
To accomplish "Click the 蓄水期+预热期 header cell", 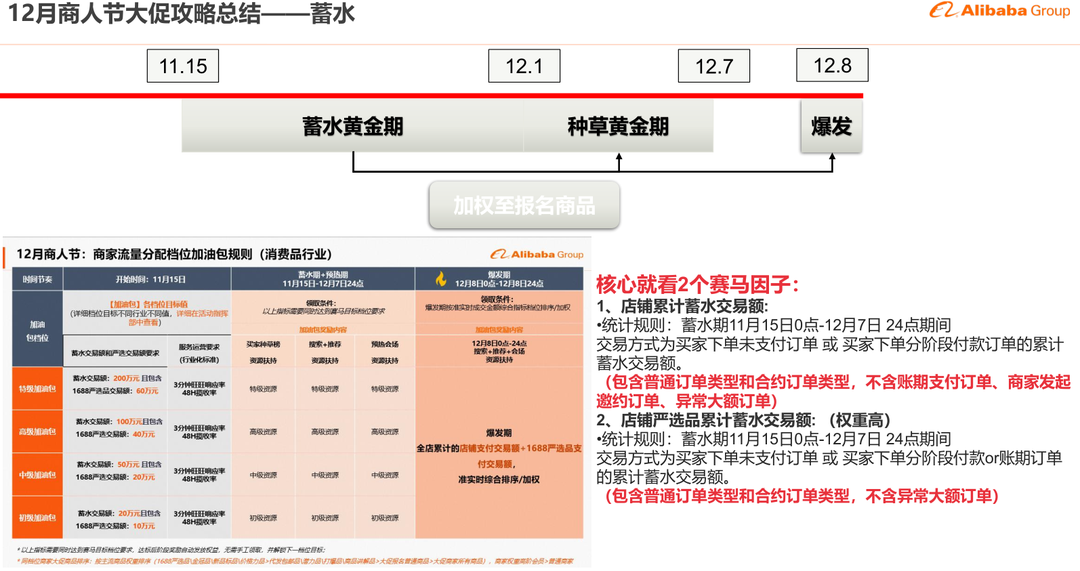I will 323,279.
